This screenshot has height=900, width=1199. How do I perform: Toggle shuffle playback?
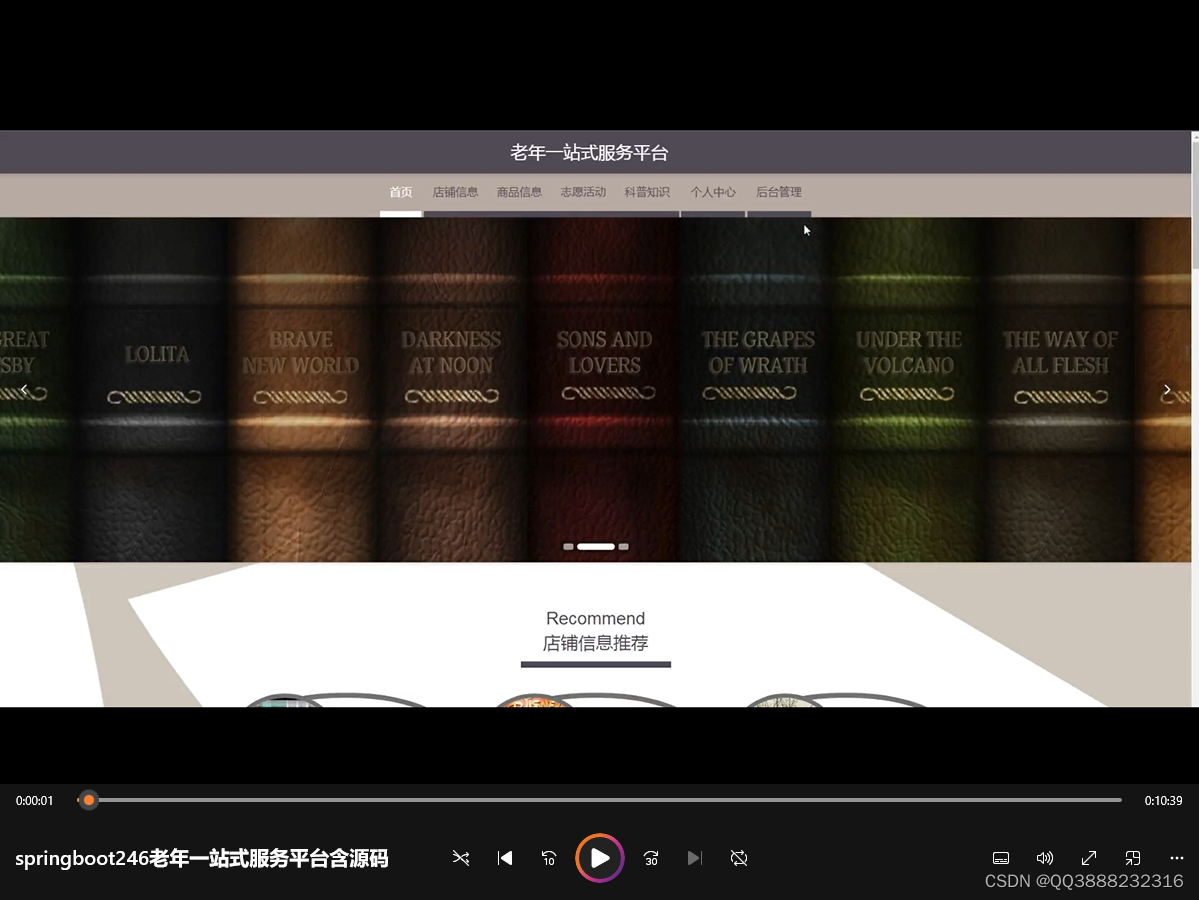pyautogui.click(x=460, y=858)
